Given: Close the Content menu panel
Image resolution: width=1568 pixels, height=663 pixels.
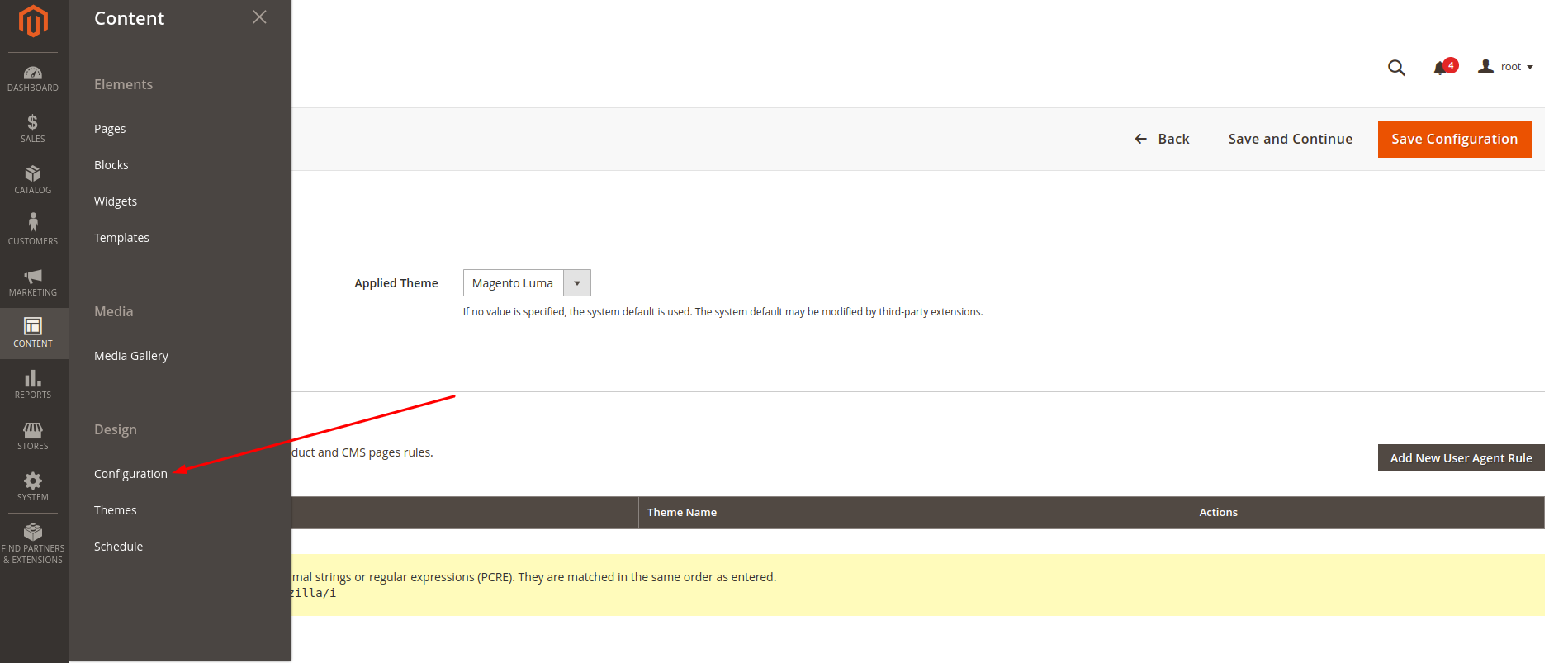Looking at the screenshot, I should pyautogui.click(x=259, y=17).
